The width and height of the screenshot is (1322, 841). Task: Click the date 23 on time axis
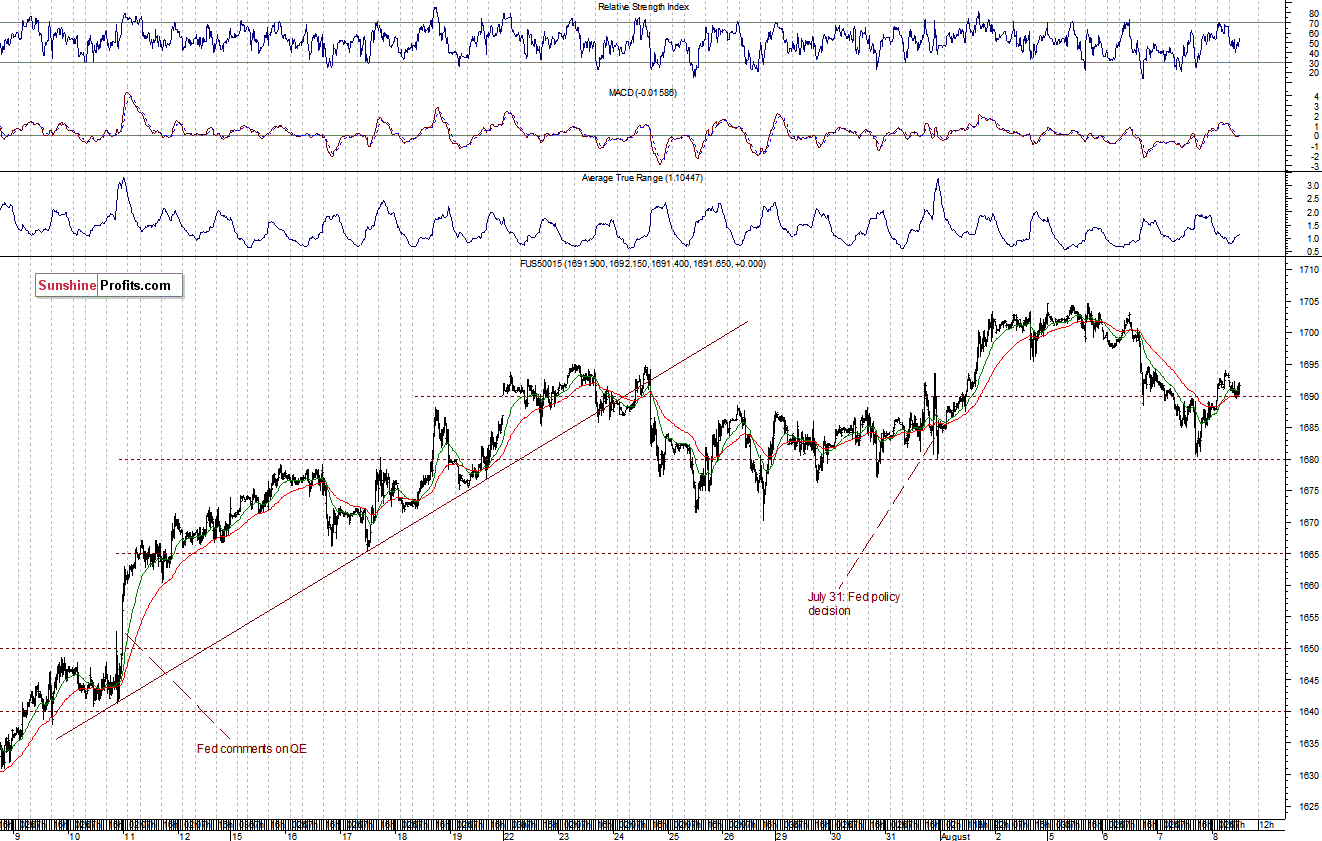[x=564, y=835]
